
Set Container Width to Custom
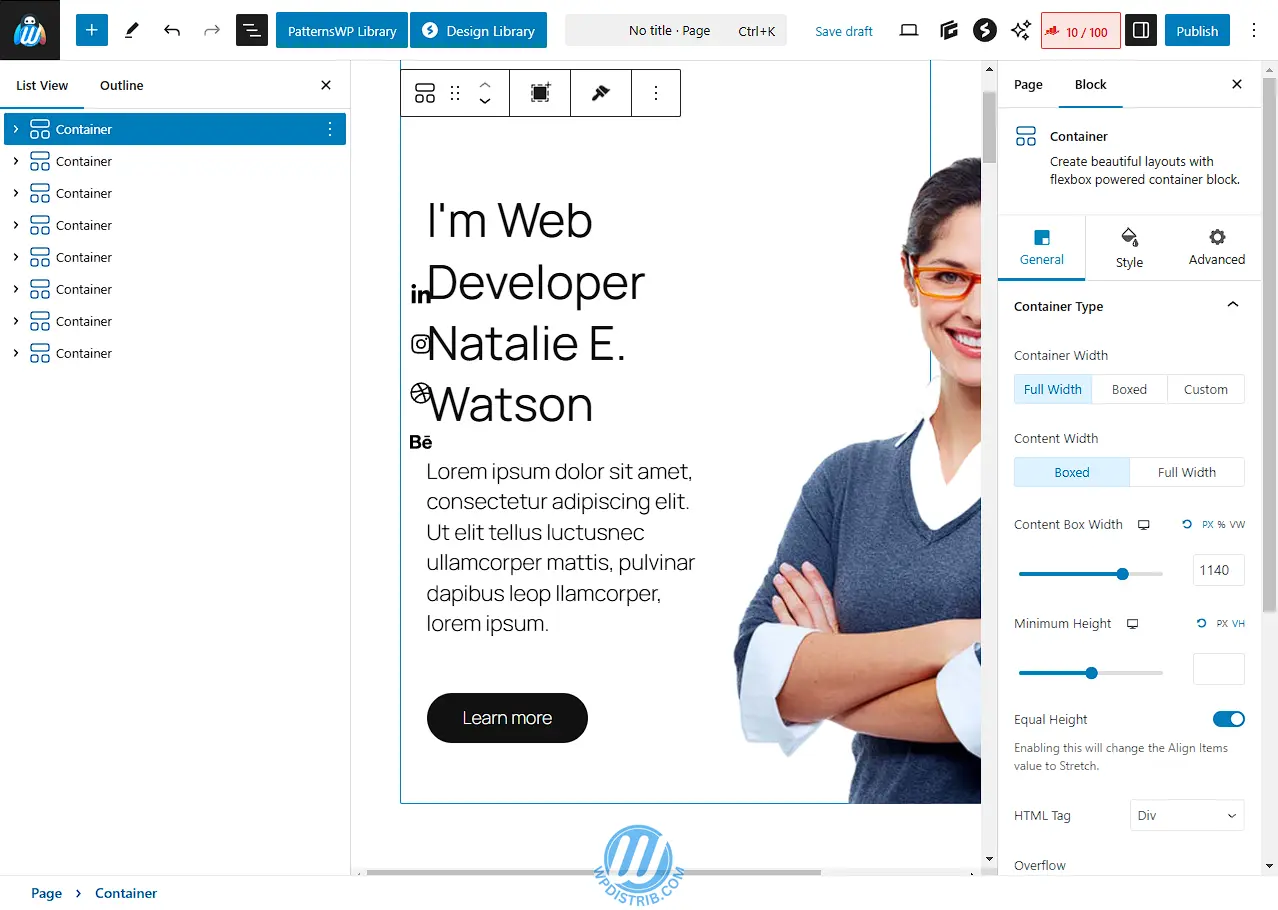(x=1206, y=389)
